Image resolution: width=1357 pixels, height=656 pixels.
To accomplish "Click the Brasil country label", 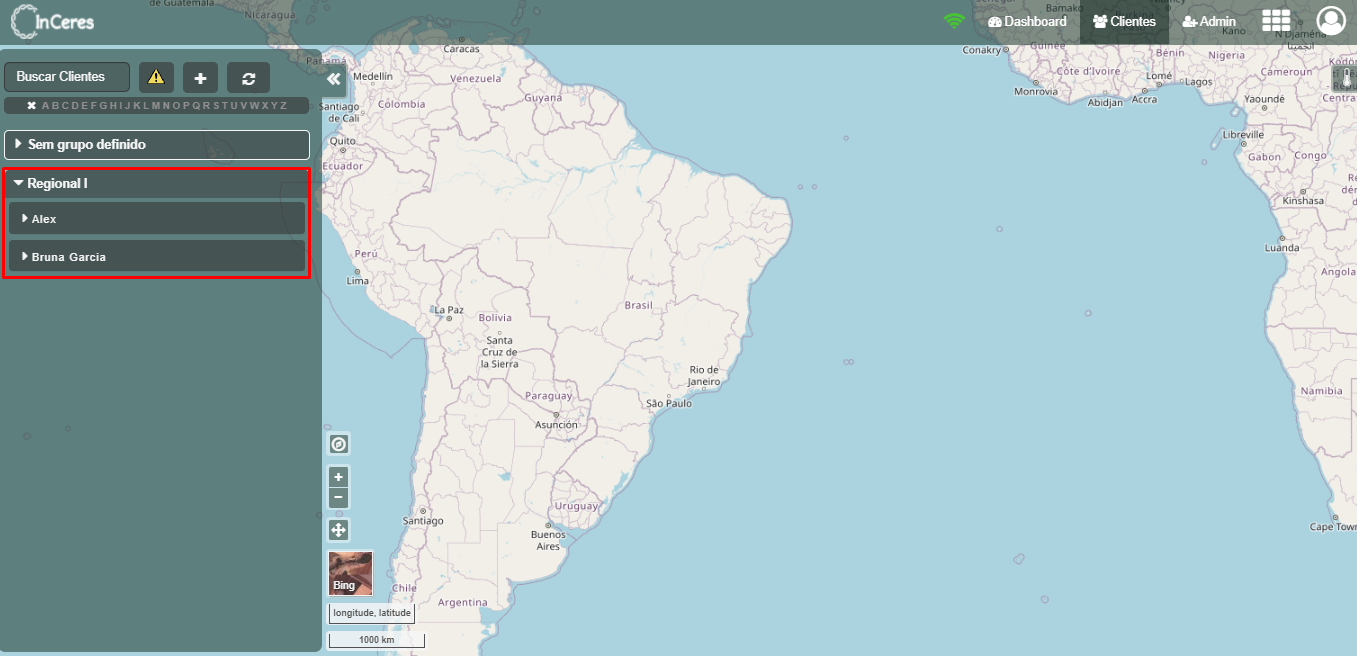I will 638,305.
